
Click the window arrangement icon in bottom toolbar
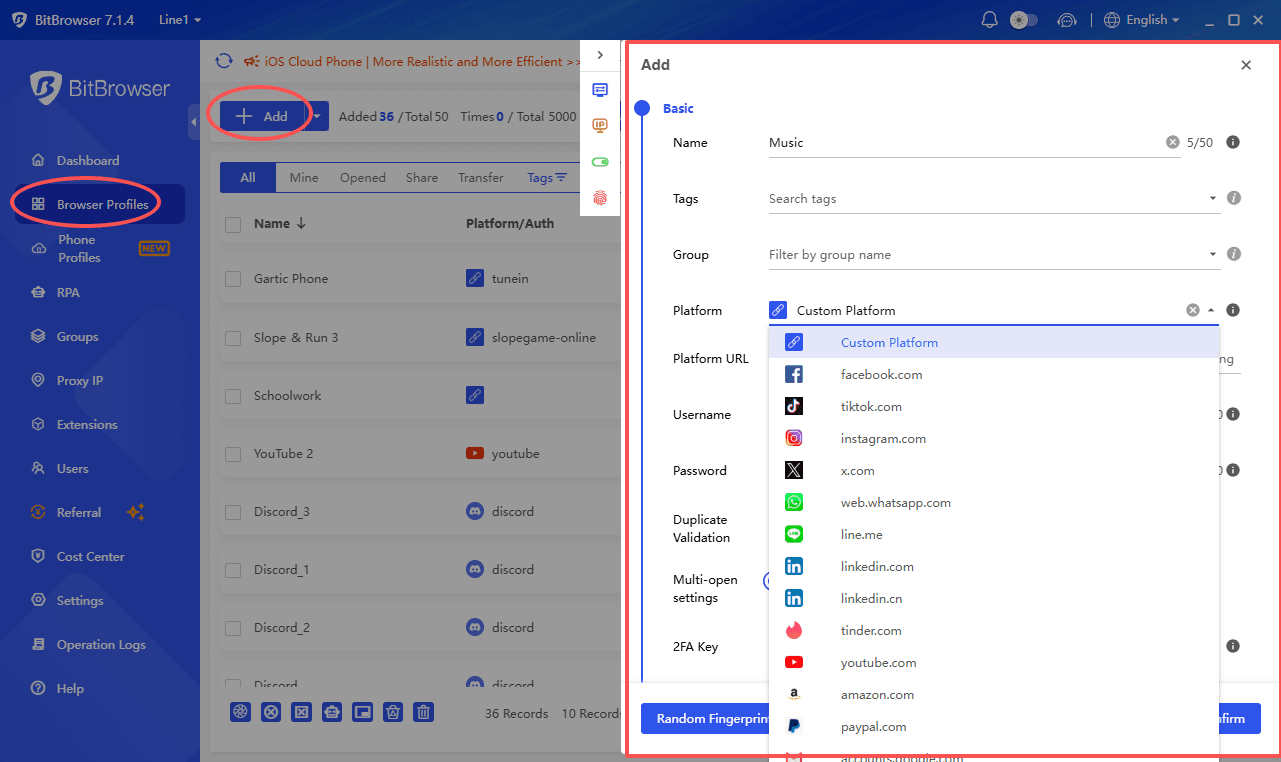(x=362, y=712)
